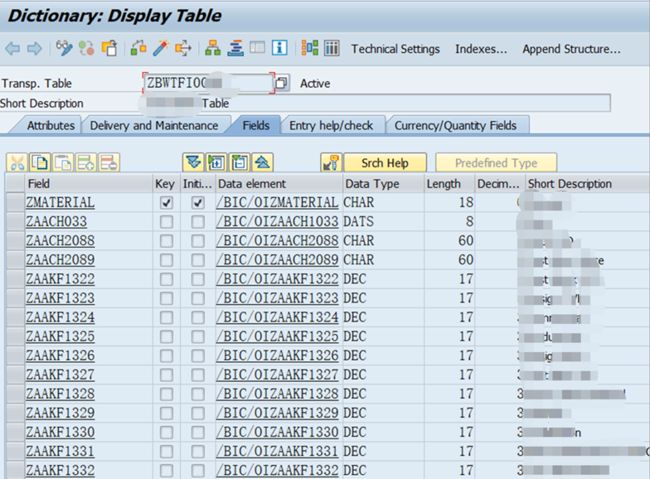Screen dimensions: 650x479
Task: Click the Indexes... button
Action: tap(481, 49)
